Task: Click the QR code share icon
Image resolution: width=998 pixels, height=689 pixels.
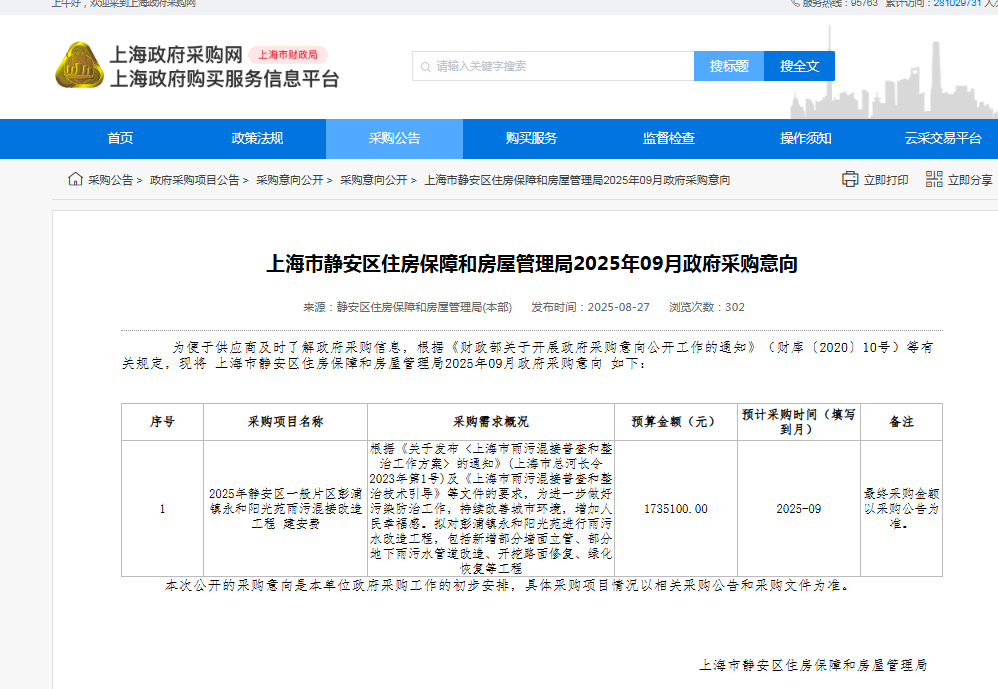Action: 934,179
